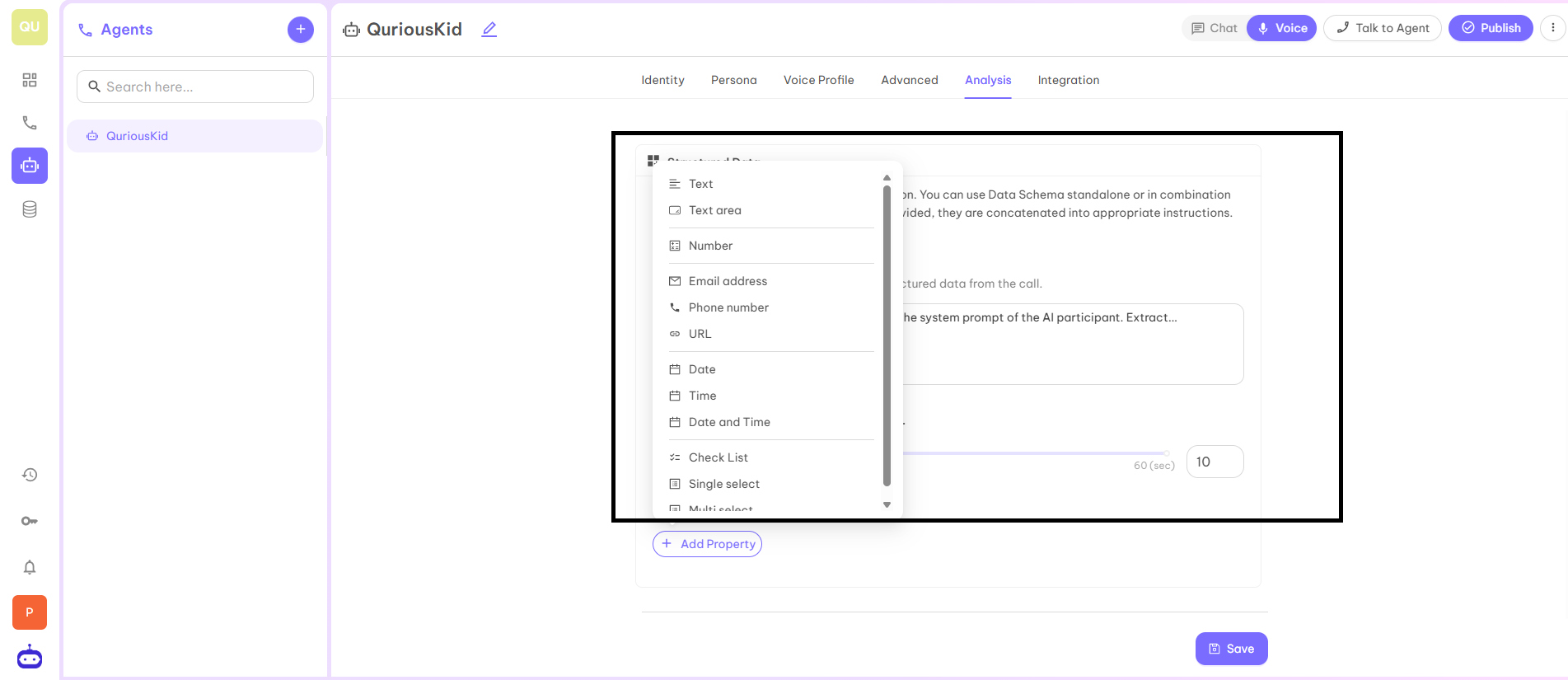The image size is (1568, 680).
Task: Choose Single select property type
Action: [771, 484]
